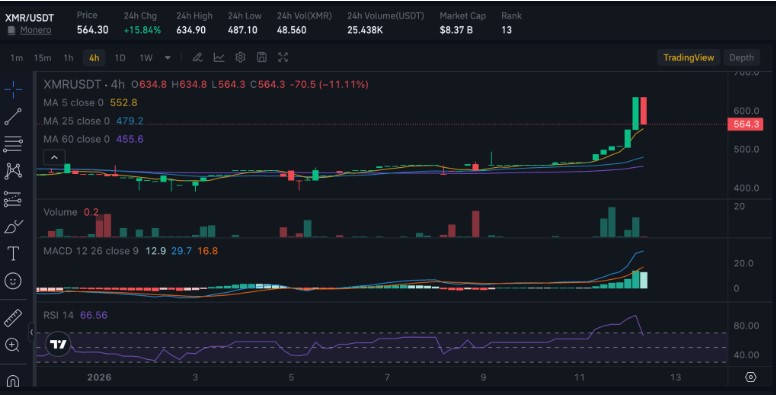Open the indicators chart icon
The height and width of the screenshot is (395, 776).
click(219, 57)
